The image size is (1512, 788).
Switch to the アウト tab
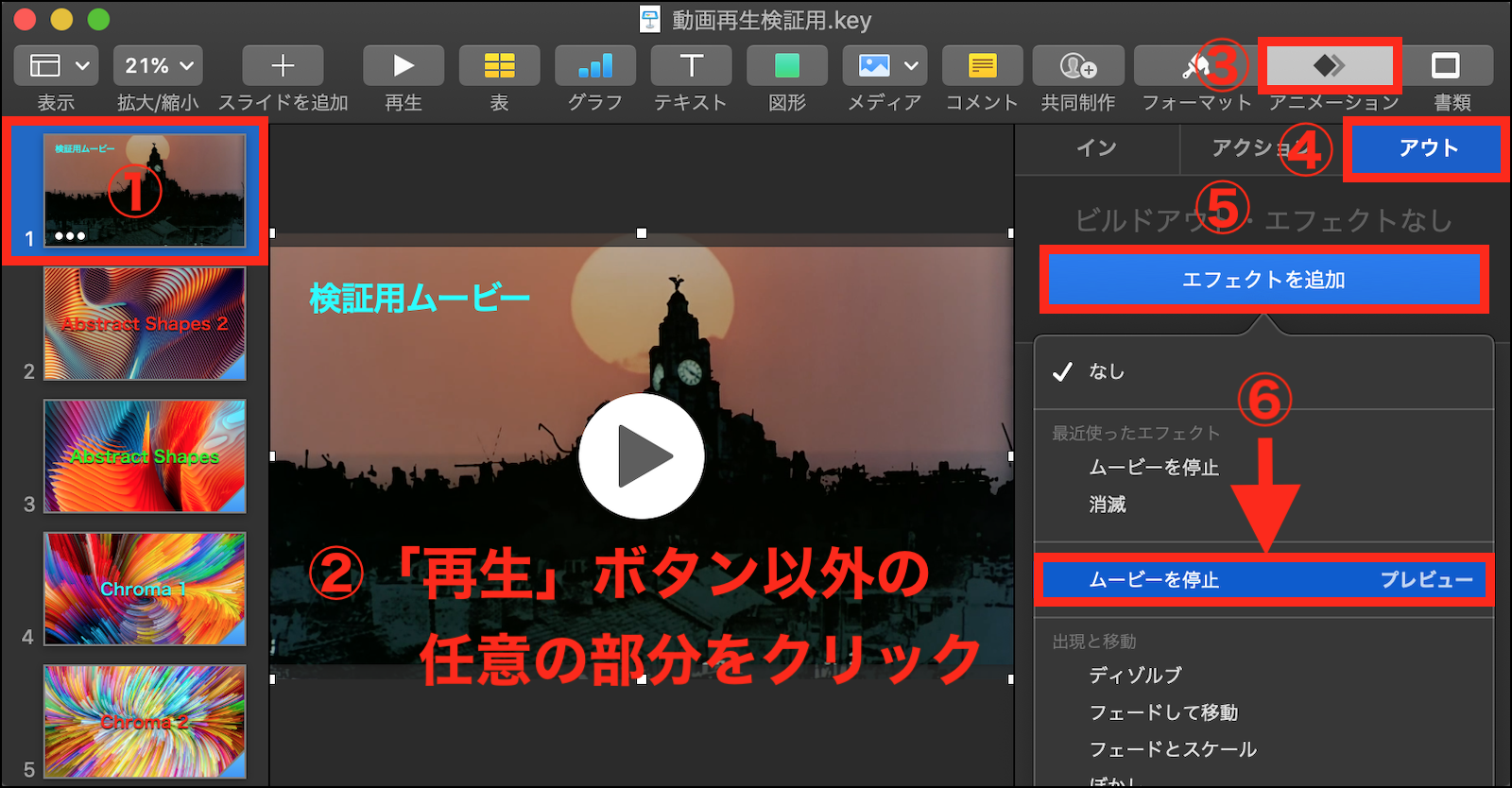1428,148
